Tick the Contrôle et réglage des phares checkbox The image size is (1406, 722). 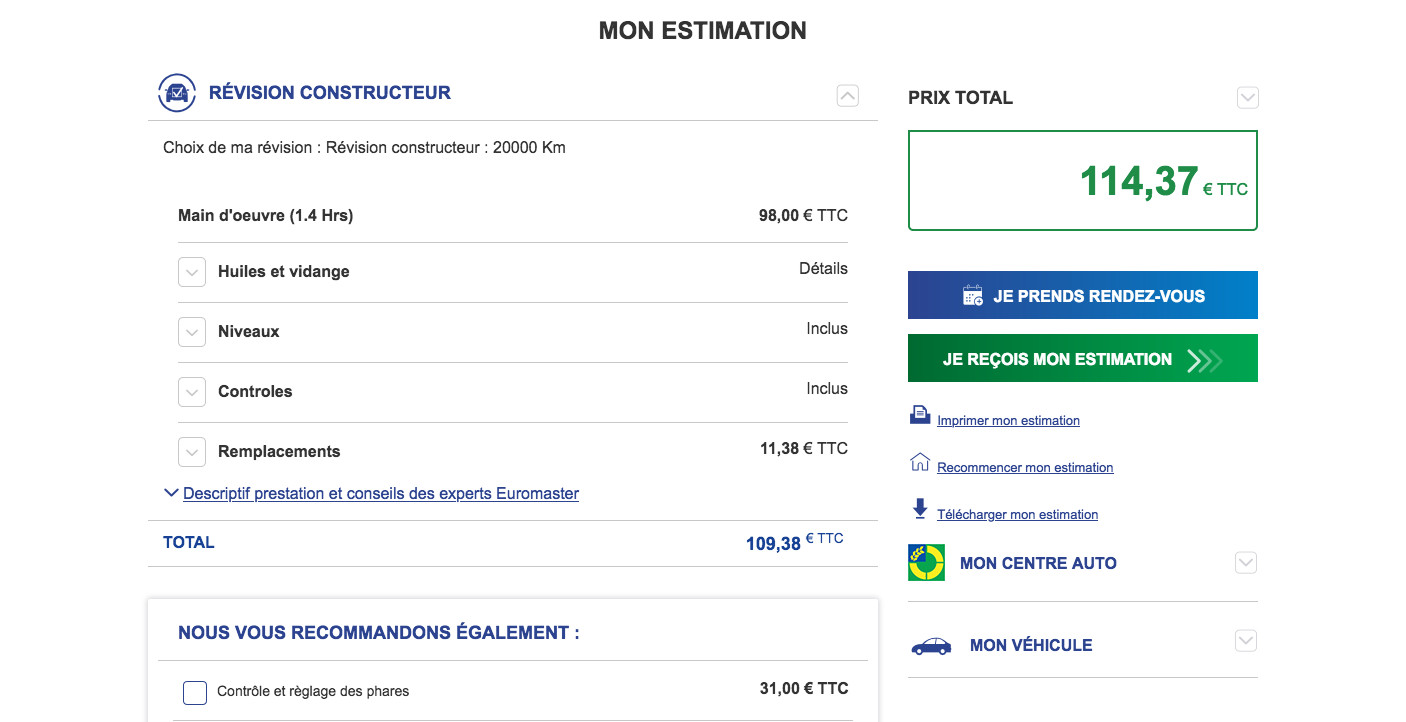point(195,692)
